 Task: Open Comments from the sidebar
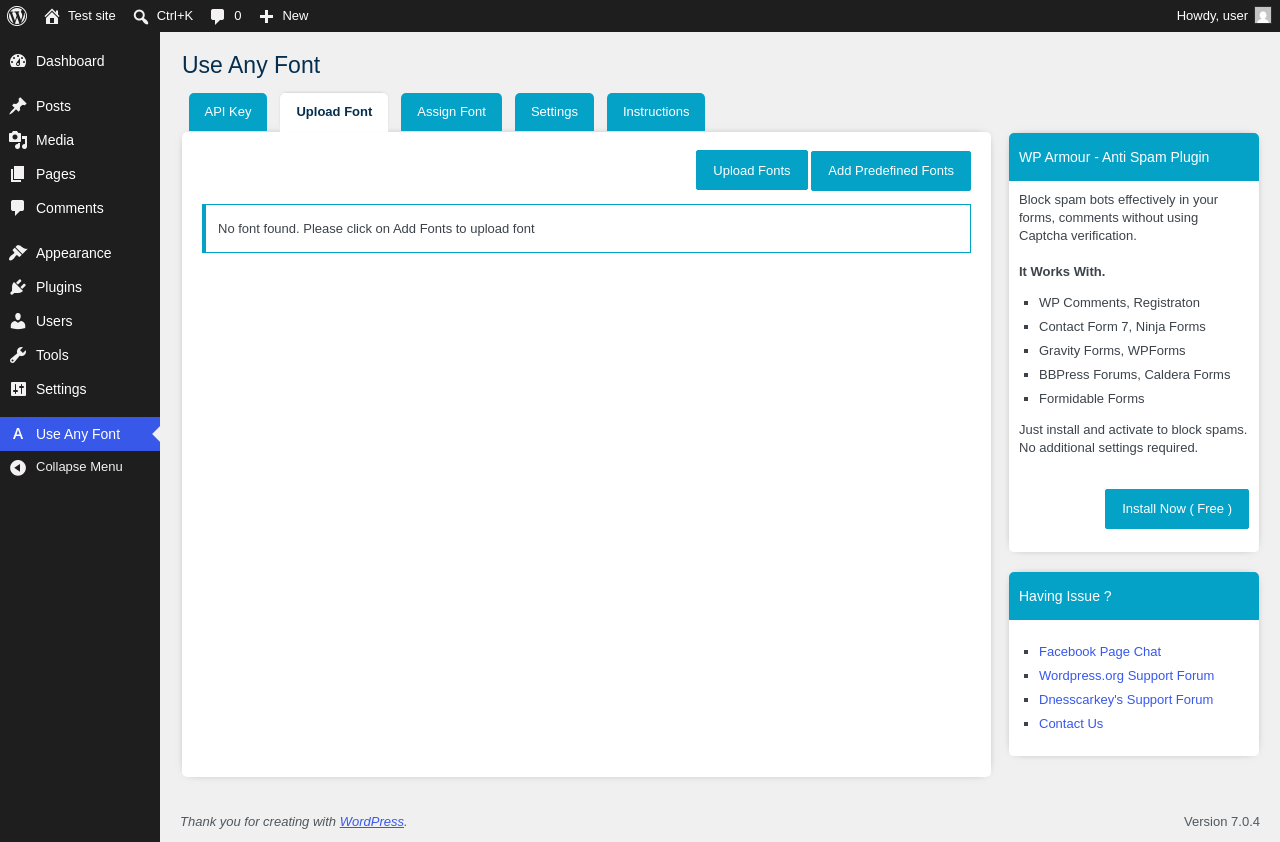pos(80,208)
